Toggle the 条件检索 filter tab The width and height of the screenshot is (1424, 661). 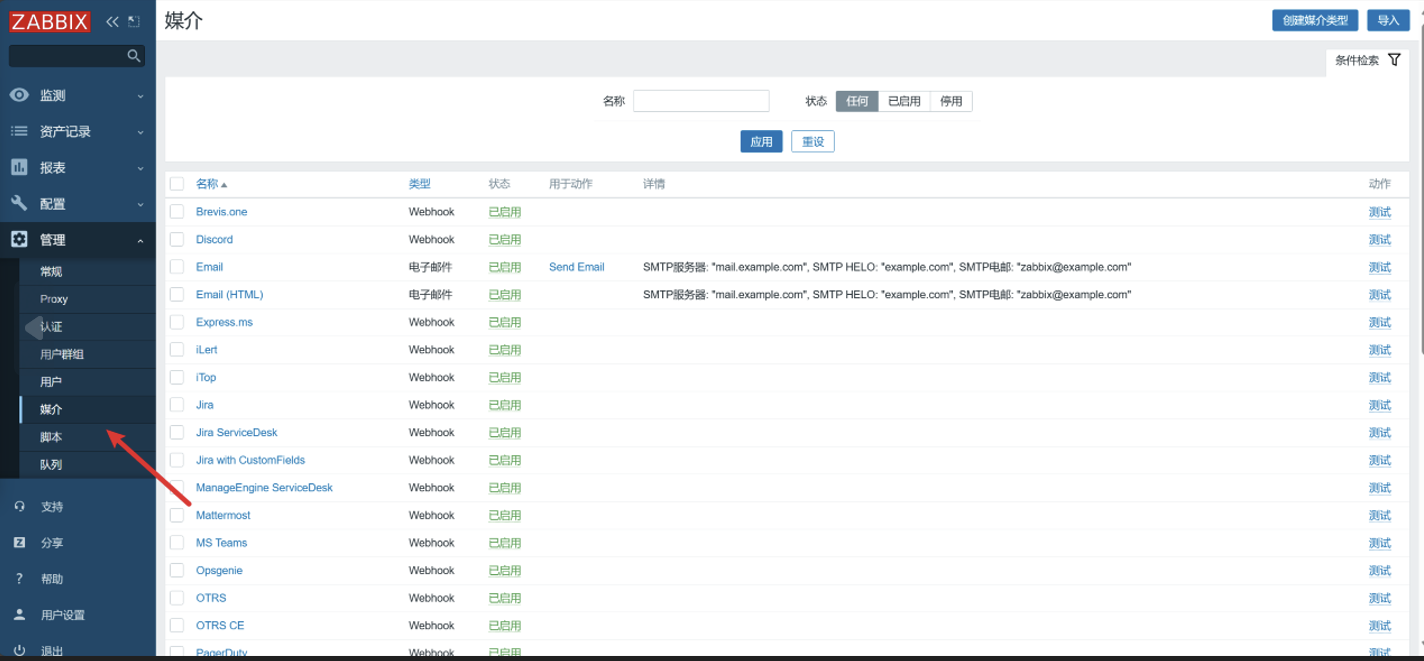(x=1368, y=60)
